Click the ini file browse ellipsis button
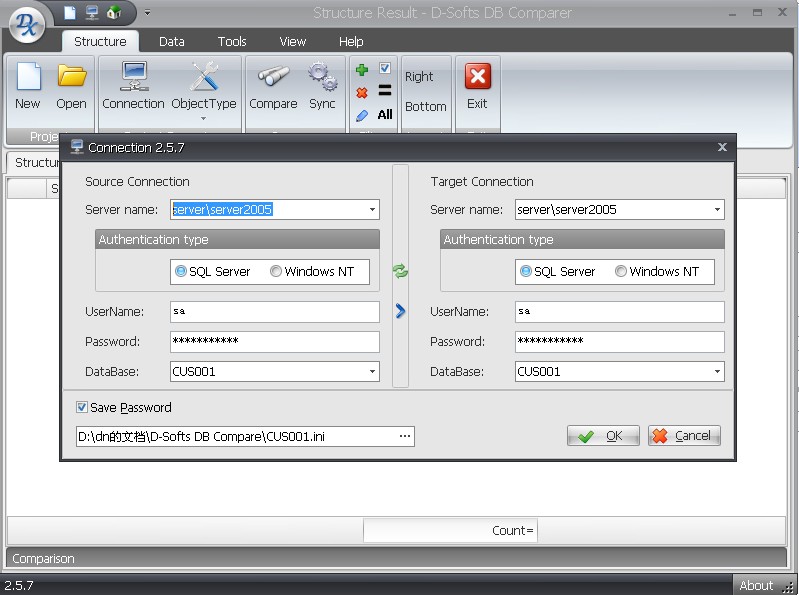 405,437
